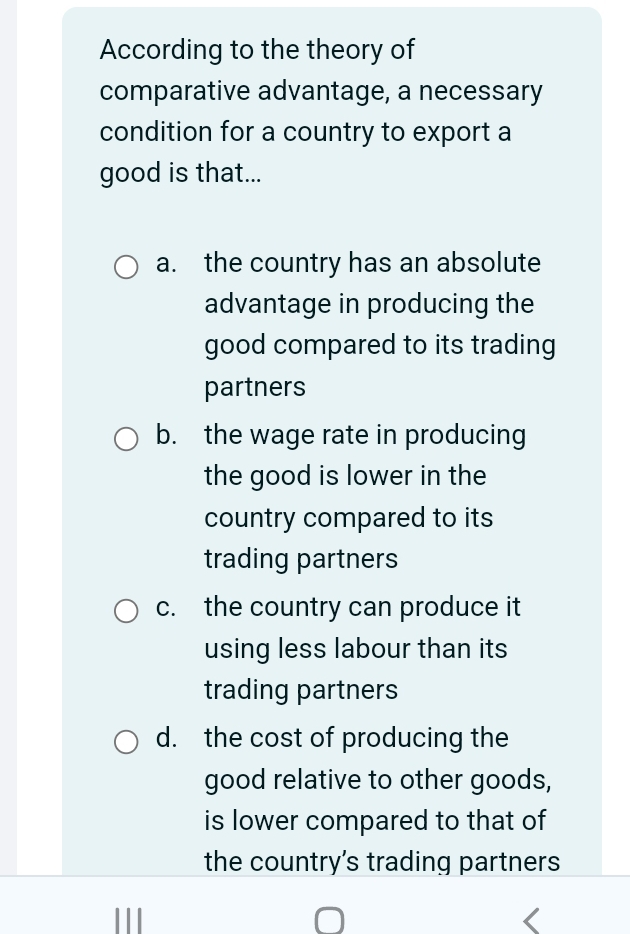
Task: Select option b about lower wage rates
Action: [126, 438]
